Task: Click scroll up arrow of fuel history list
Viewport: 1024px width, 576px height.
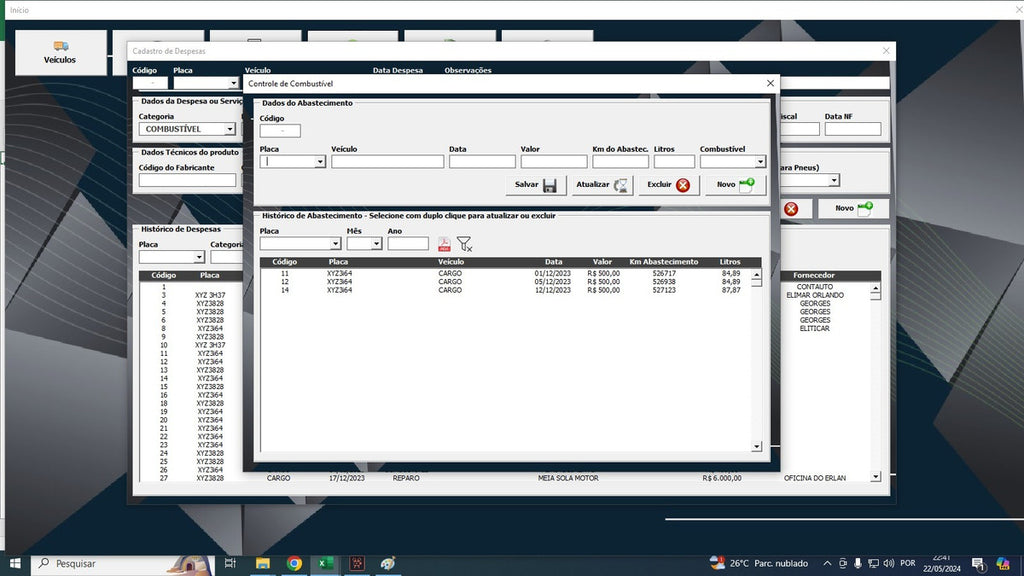Action: [756, 275]
